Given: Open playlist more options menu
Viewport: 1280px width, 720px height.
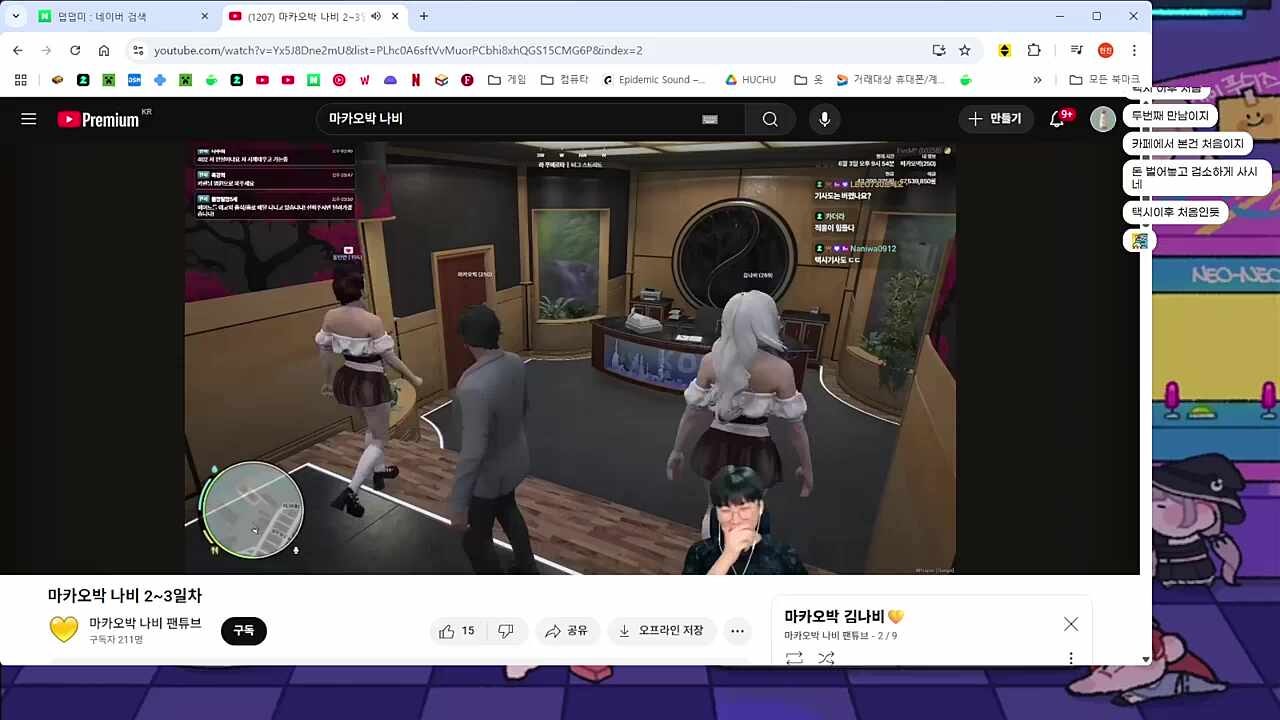Looking at the screenshot, I should click(x=1071, y=658).
